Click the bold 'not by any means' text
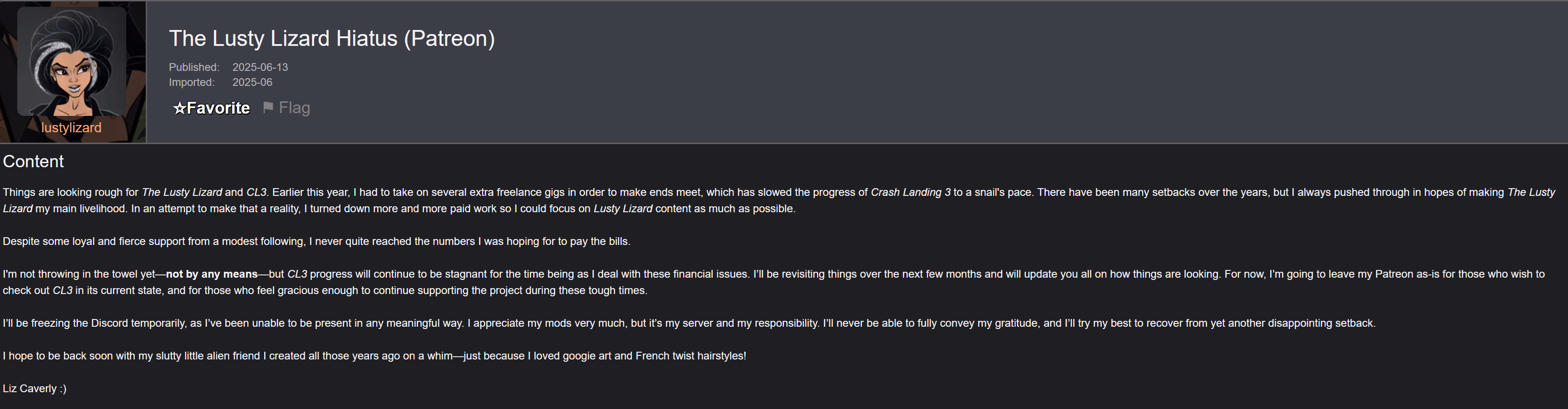Viewport: 1568px width, 409px height. pyautogui.click(x=211, y=274)
